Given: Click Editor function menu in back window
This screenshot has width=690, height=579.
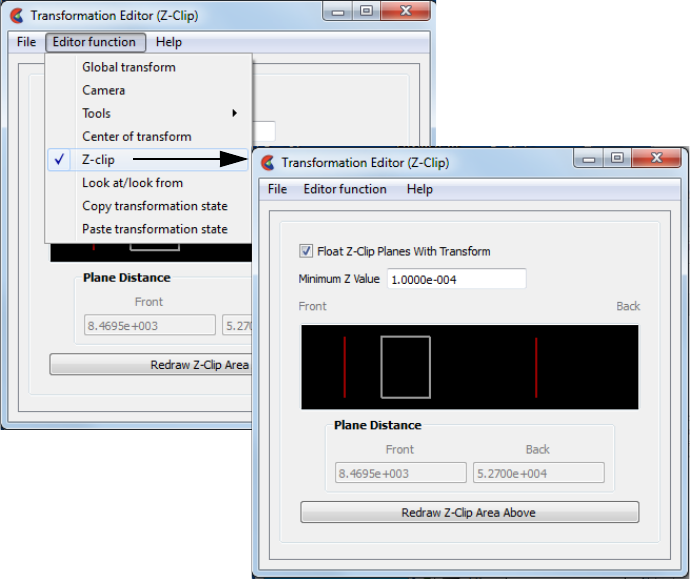Looking at the screenshot, I should (95, 42).
